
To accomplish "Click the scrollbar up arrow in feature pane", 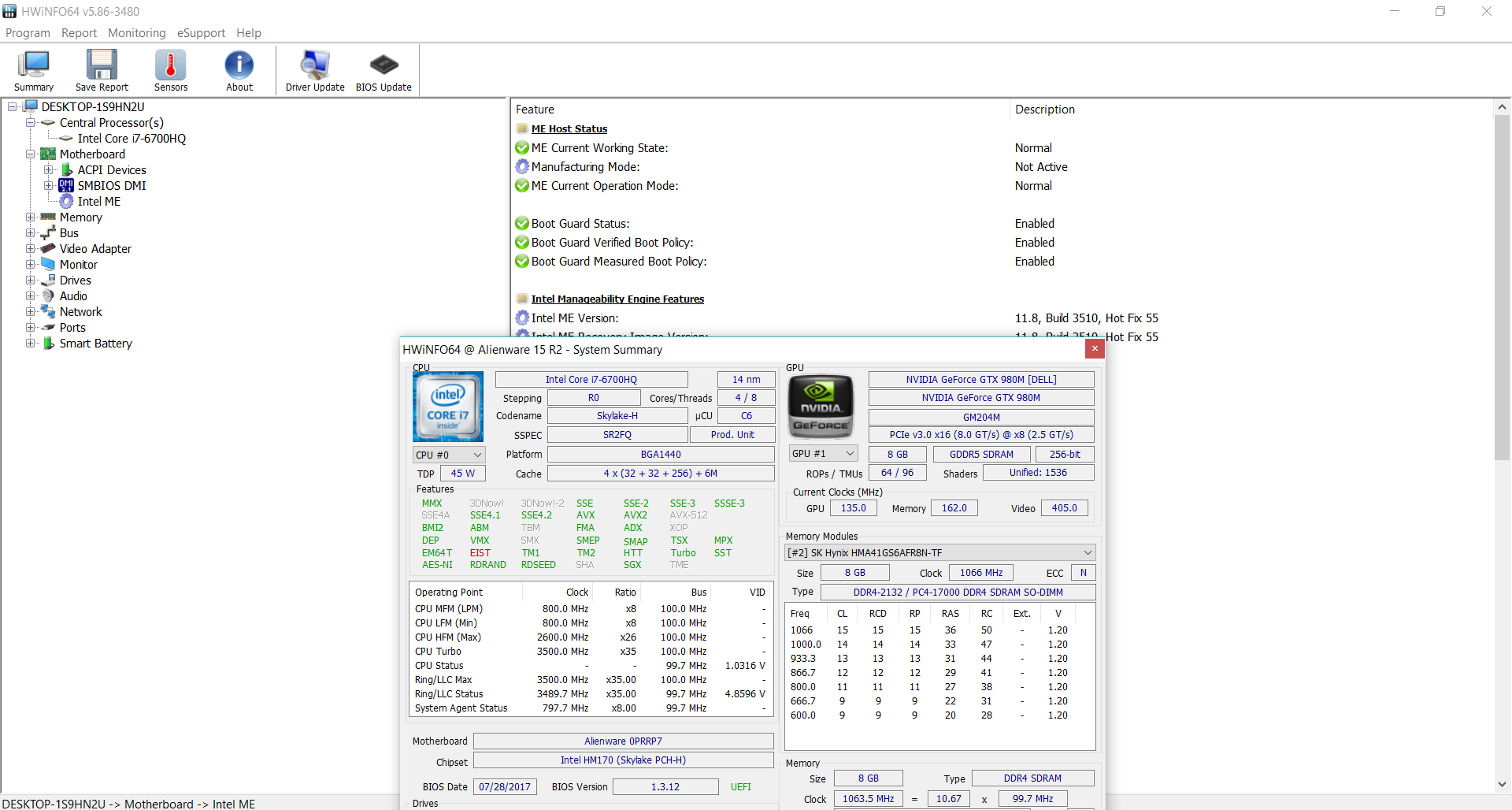I will (1502, 107).
